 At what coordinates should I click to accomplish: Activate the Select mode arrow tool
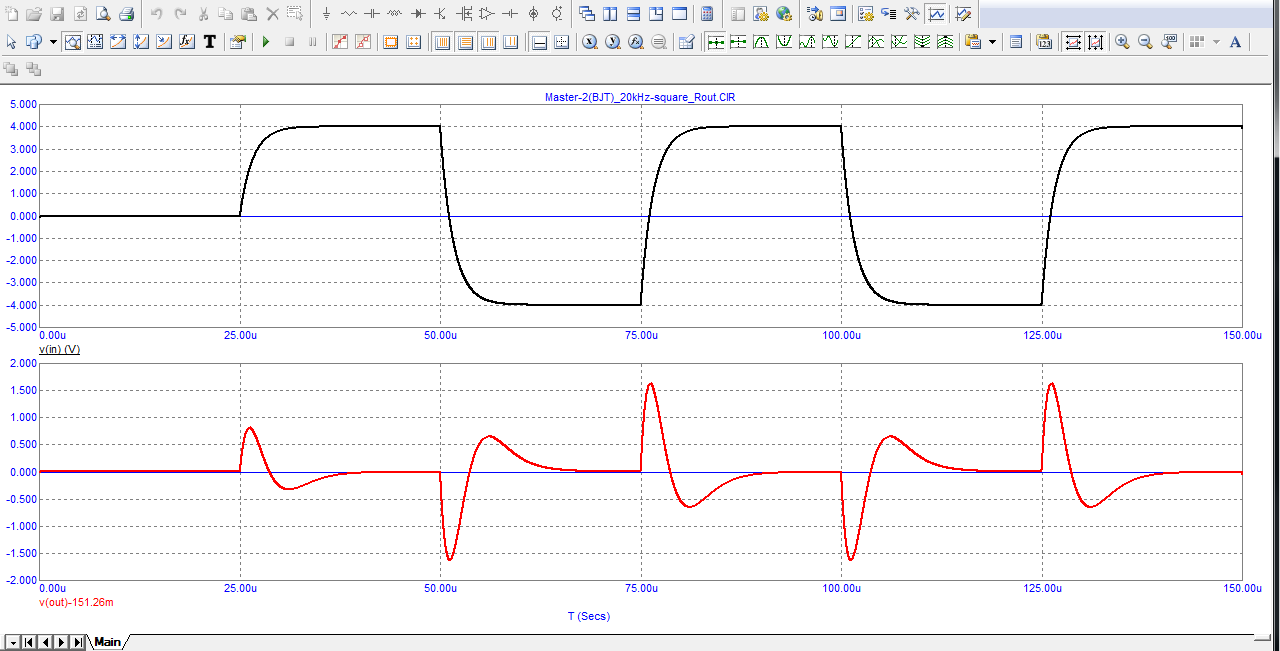point(11,42)
